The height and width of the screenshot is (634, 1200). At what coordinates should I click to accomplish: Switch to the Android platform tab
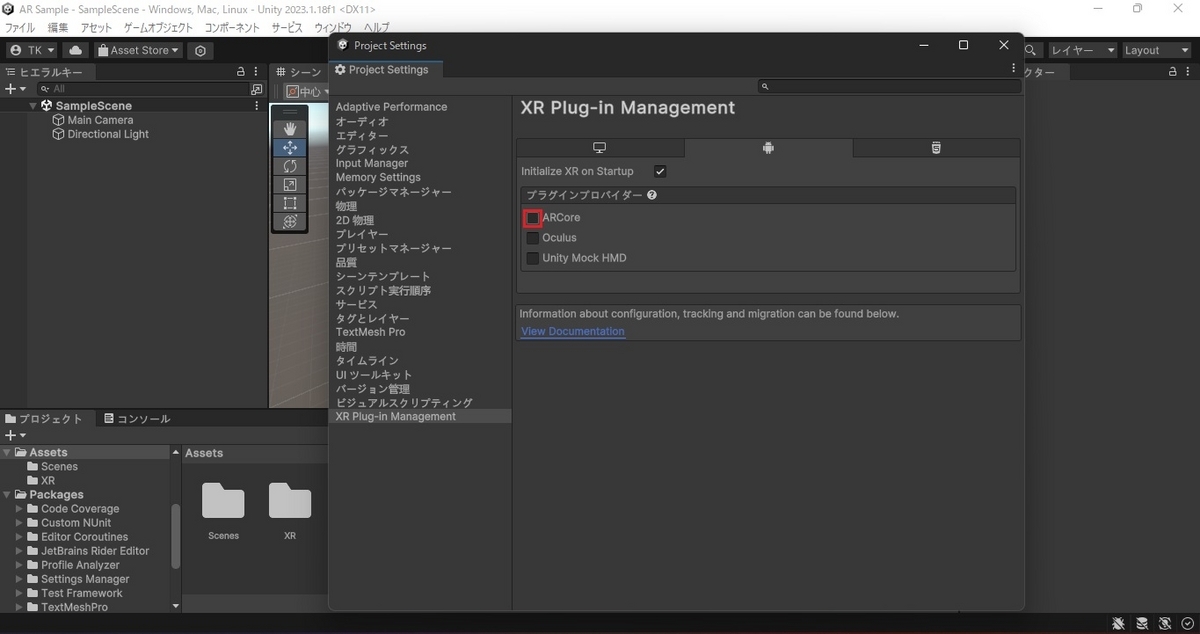[x=768, y=148]
